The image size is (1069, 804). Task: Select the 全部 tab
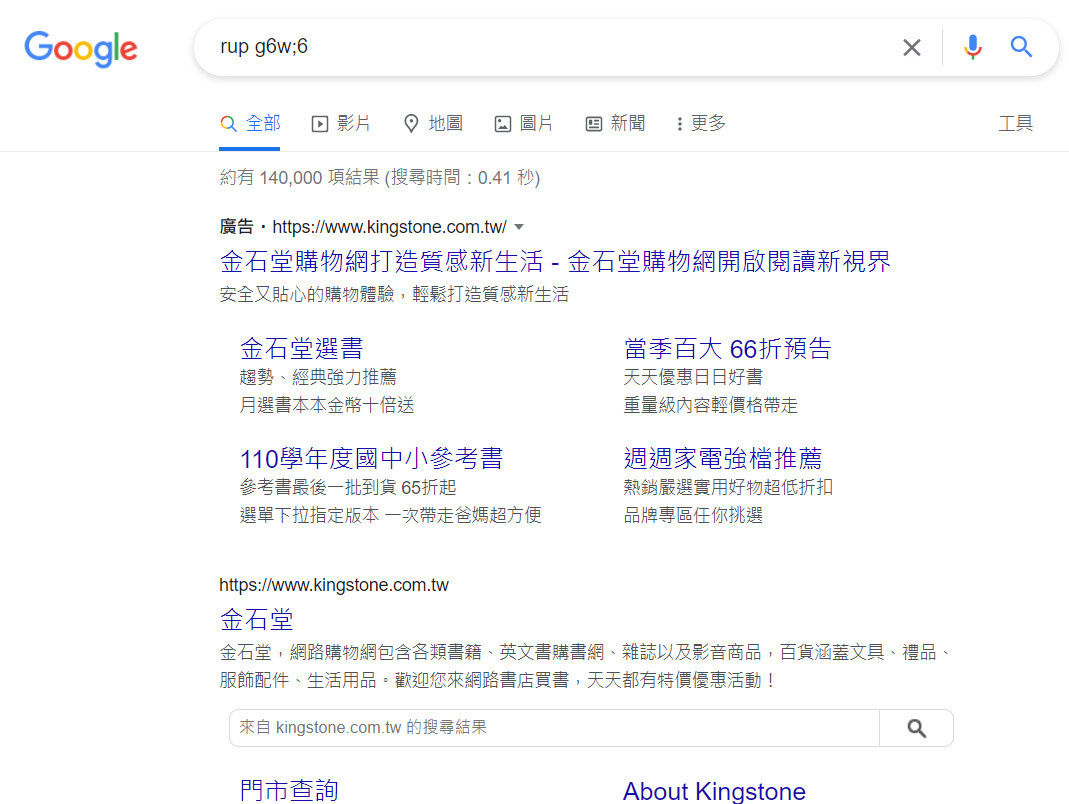(x=250, y=123)
